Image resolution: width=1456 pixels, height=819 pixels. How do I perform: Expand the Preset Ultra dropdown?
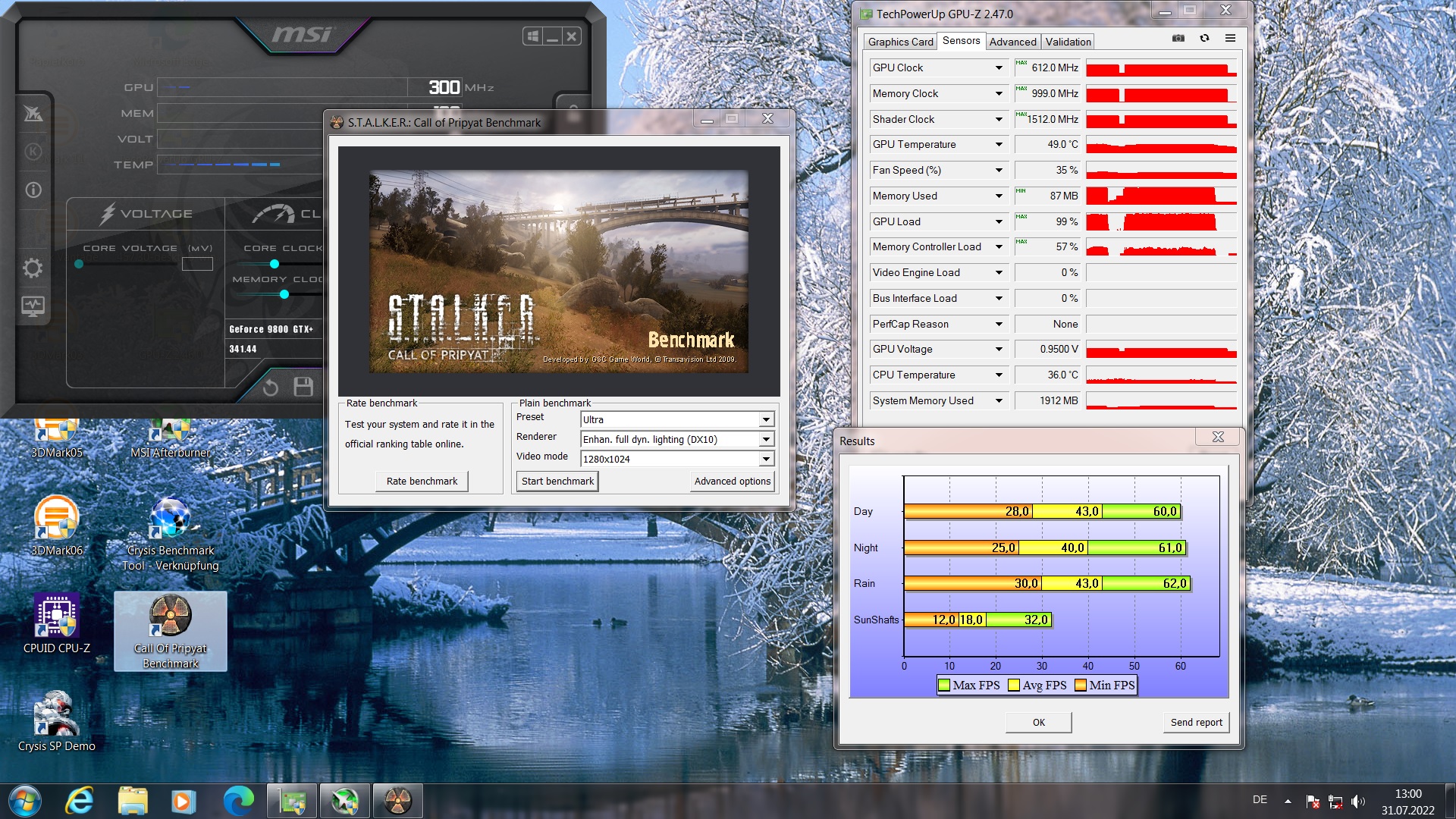coord(766,420)
